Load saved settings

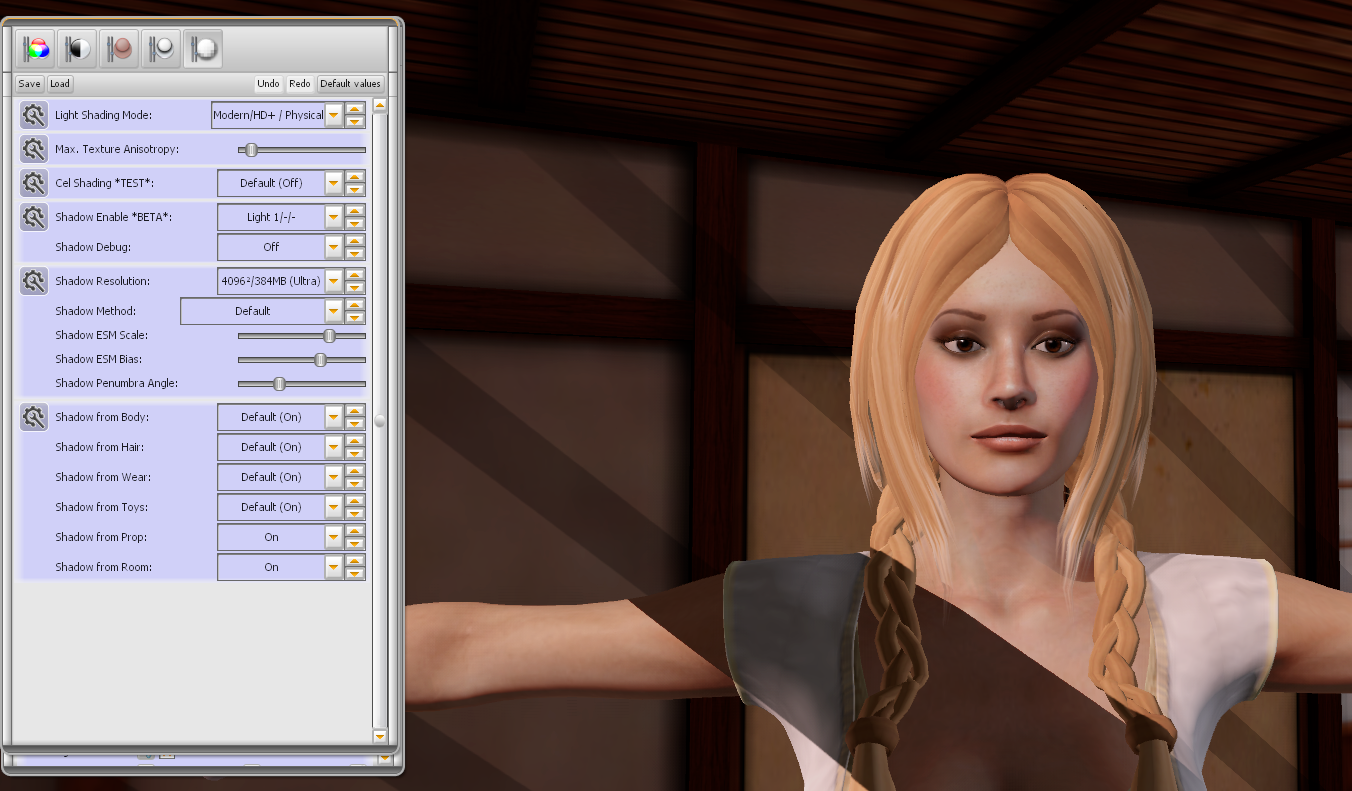(60, 84)
